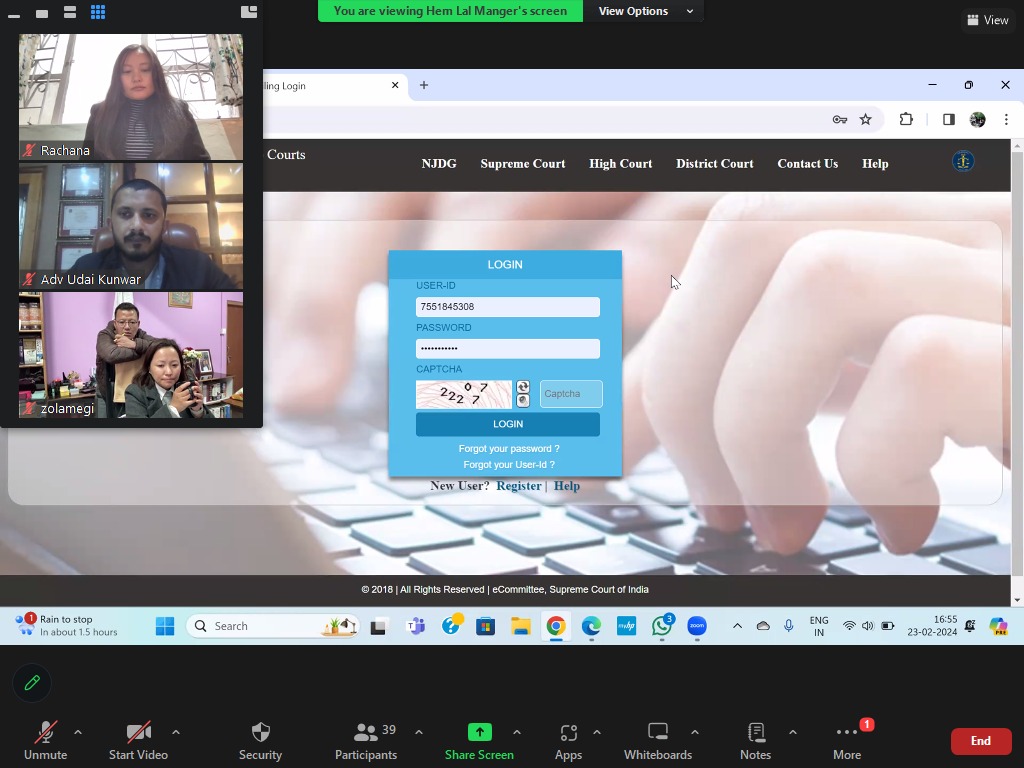Image resolution: width=1024 pixels, height=768 pixels.
Task: Bookmark the page with the star icon
Action: coord(865,120)
